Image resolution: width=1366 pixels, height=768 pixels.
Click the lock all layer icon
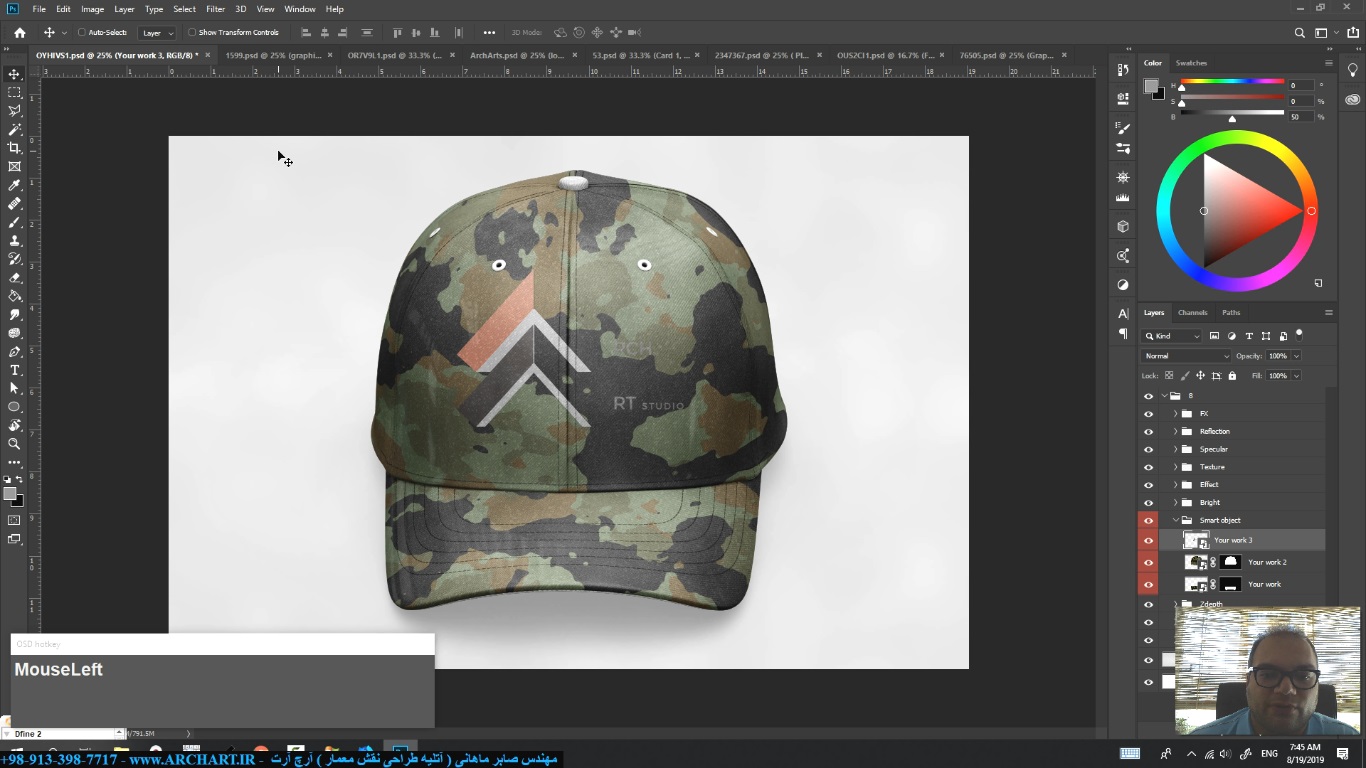tap(1232, 376)
